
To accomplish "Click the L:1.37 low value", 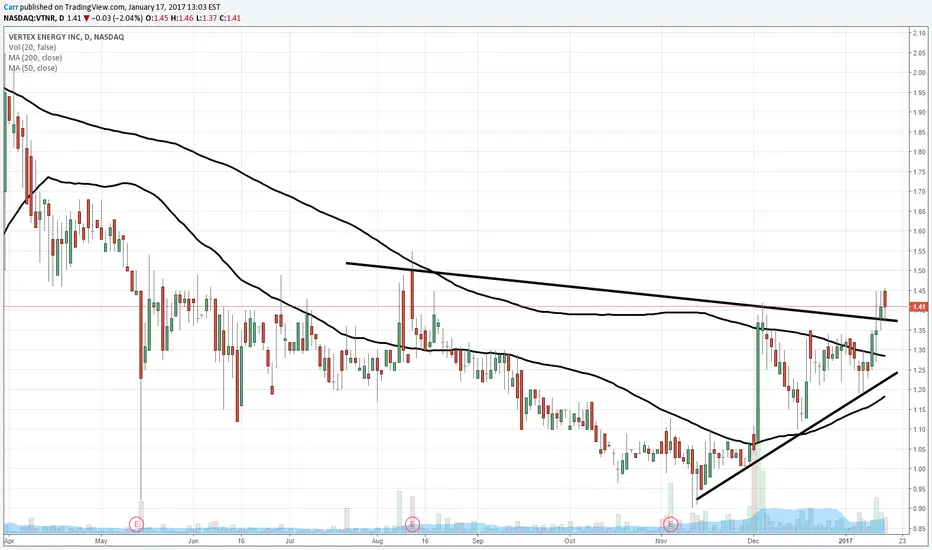I will [206, 18].
